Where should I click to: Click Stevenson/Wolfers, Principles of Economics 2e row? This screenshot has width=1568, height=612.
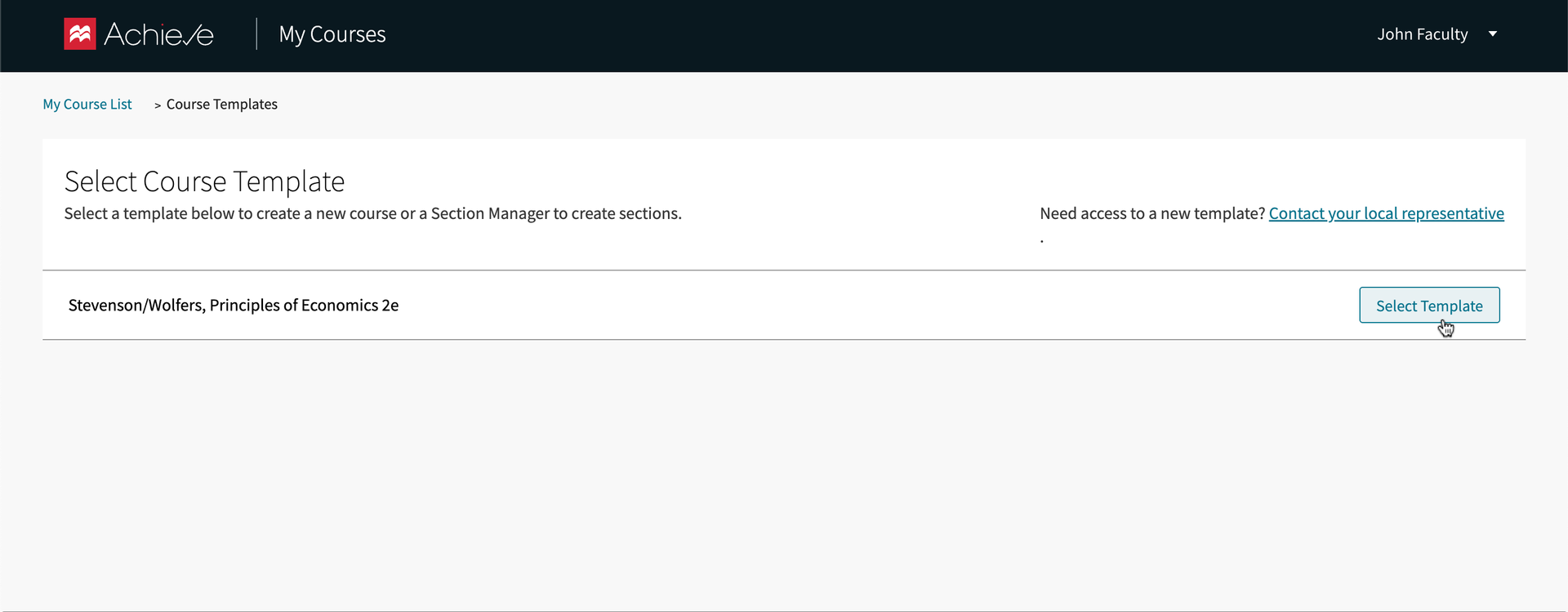pyautogui.click(x=784, y=305)
